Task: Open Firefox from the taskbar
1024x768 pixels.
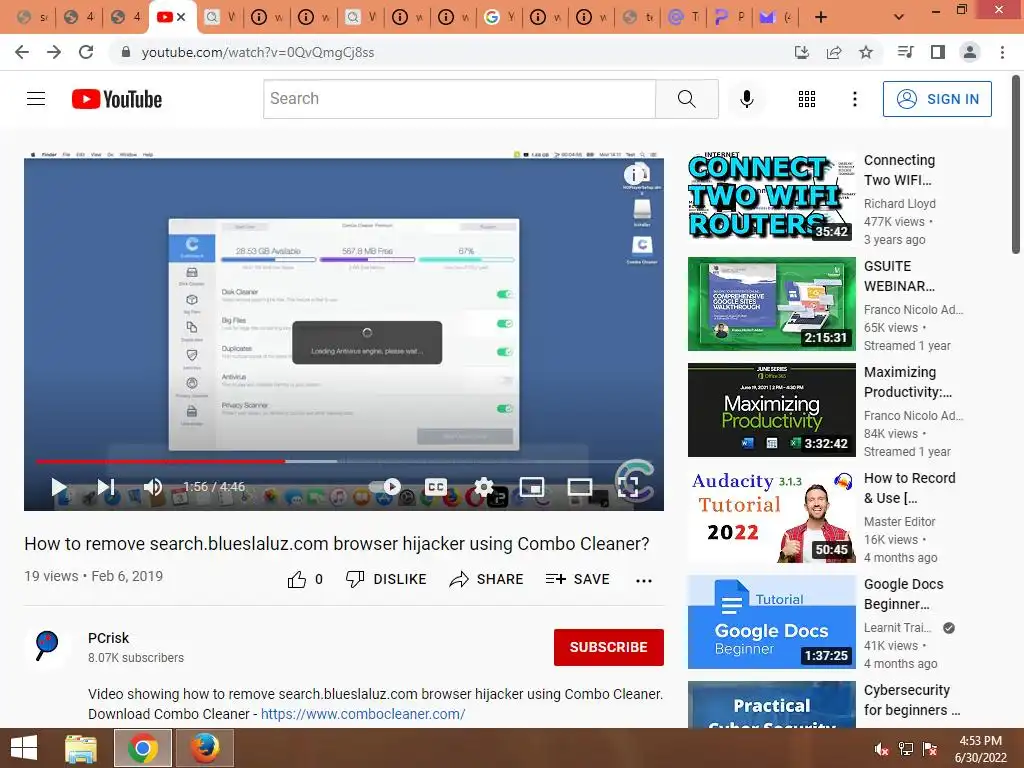Action: click(205, 748)
